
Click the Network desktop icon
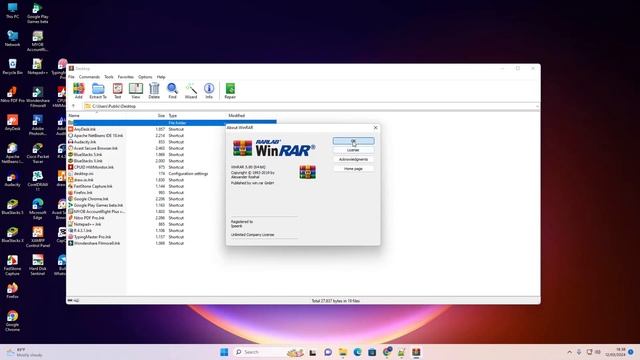(x=12, y=38)
